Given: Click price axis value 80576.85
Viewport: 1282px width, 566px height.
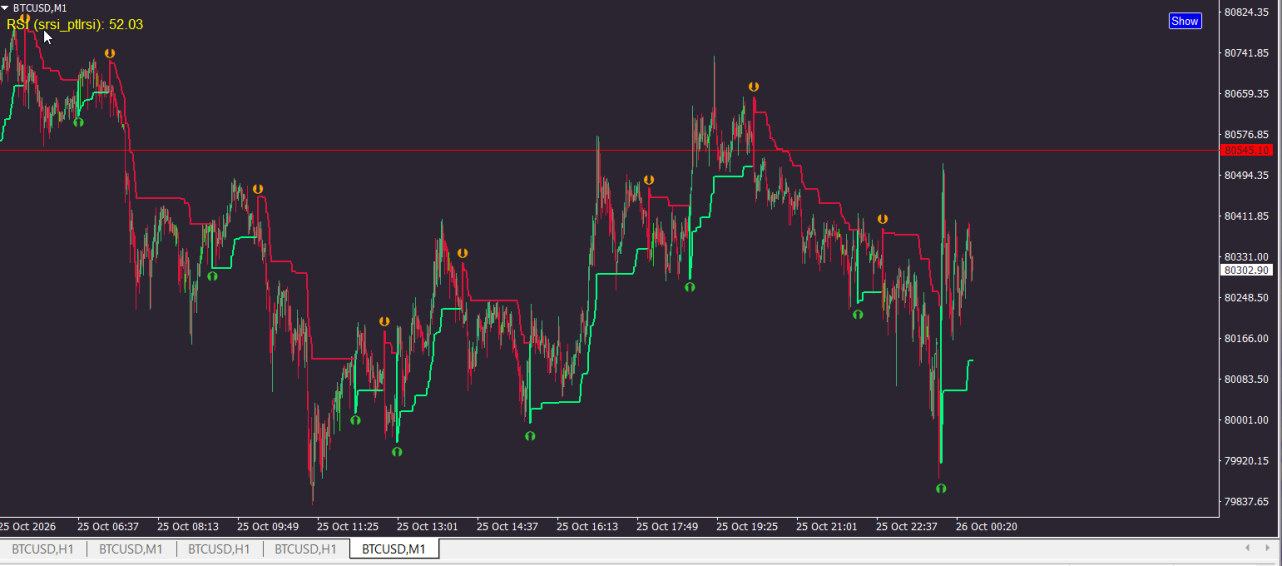Looking at the screenshot, I should click(x=1247, y=135).
